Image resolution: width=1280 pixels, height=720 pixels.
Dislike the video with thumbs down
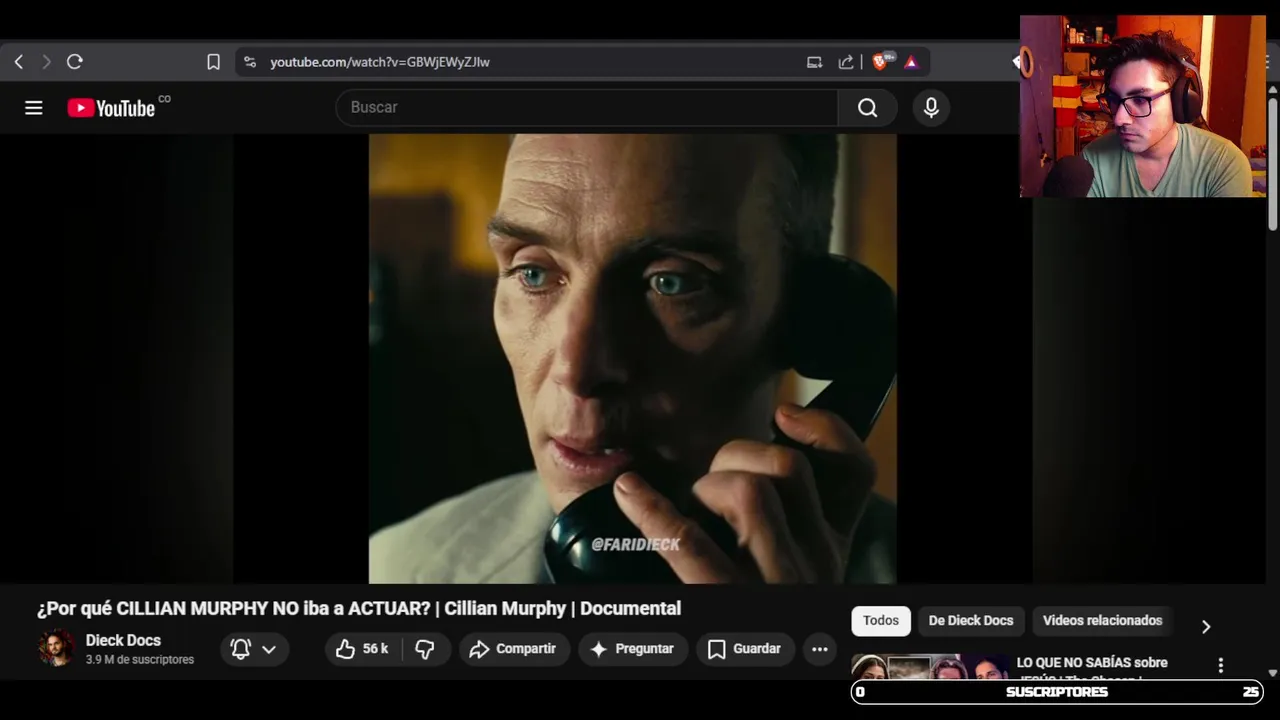click(x=425, y=649)
